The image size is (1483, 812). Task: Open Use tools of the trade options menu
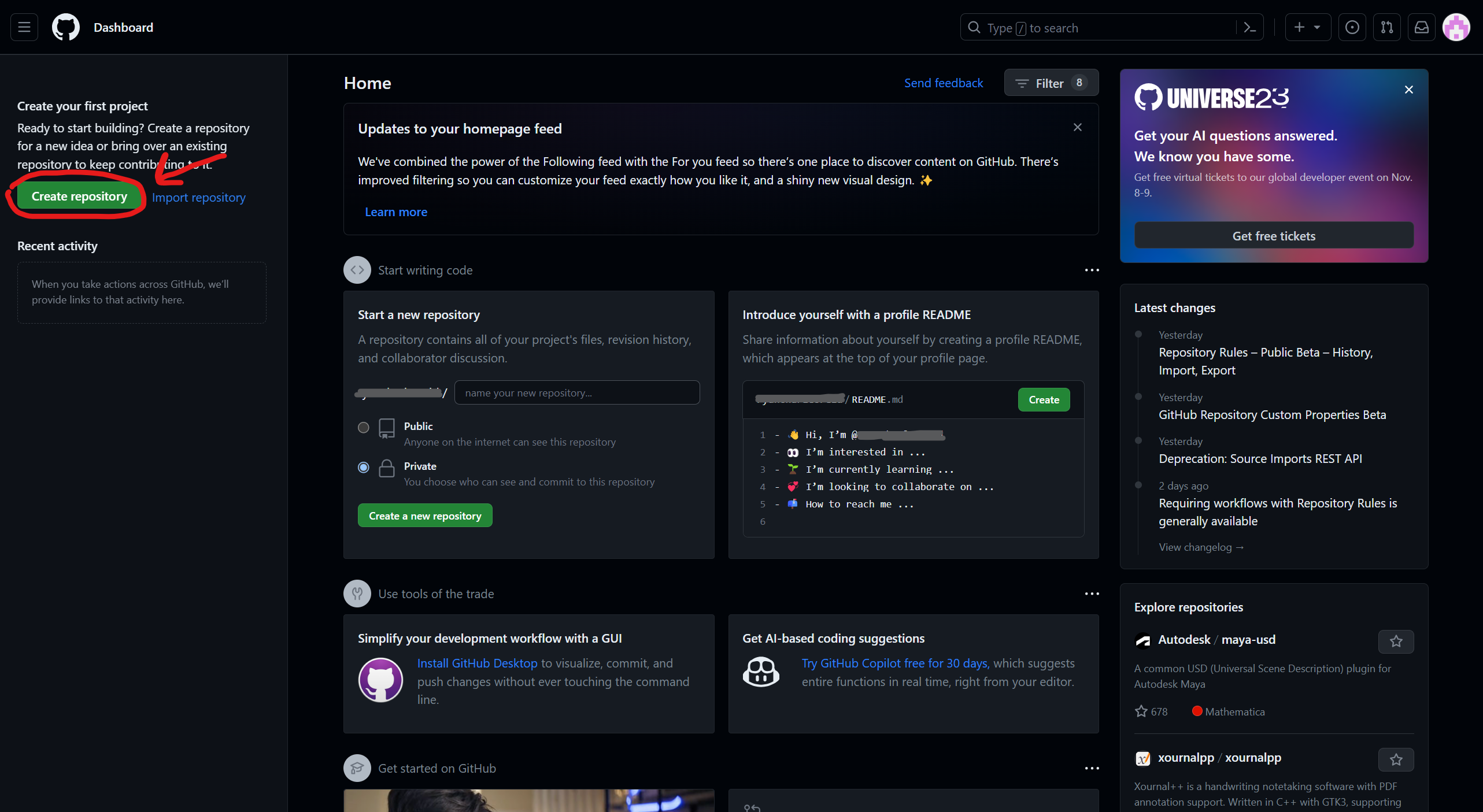click(x=1092, y=594)
